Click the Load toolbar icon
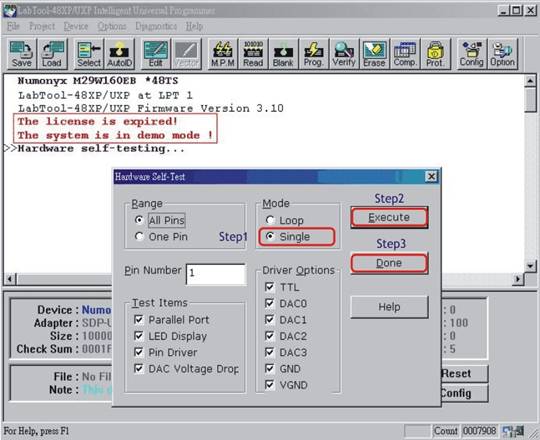The width and height of the screenshot is (540, 440). (52, 54)
